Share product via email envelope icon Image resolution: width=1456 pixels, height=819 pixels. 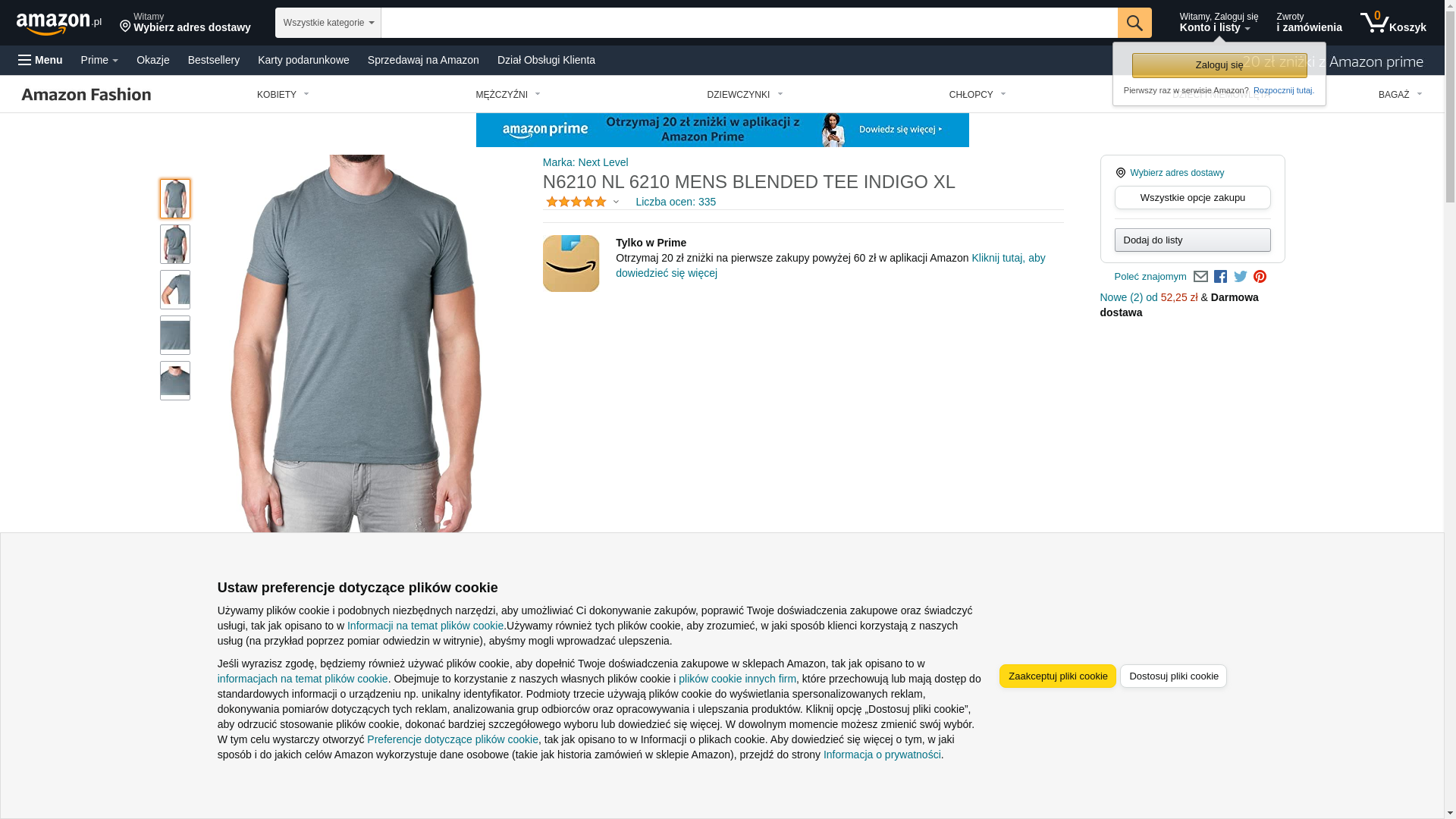pyautogui.click(x=1200, y=277)
